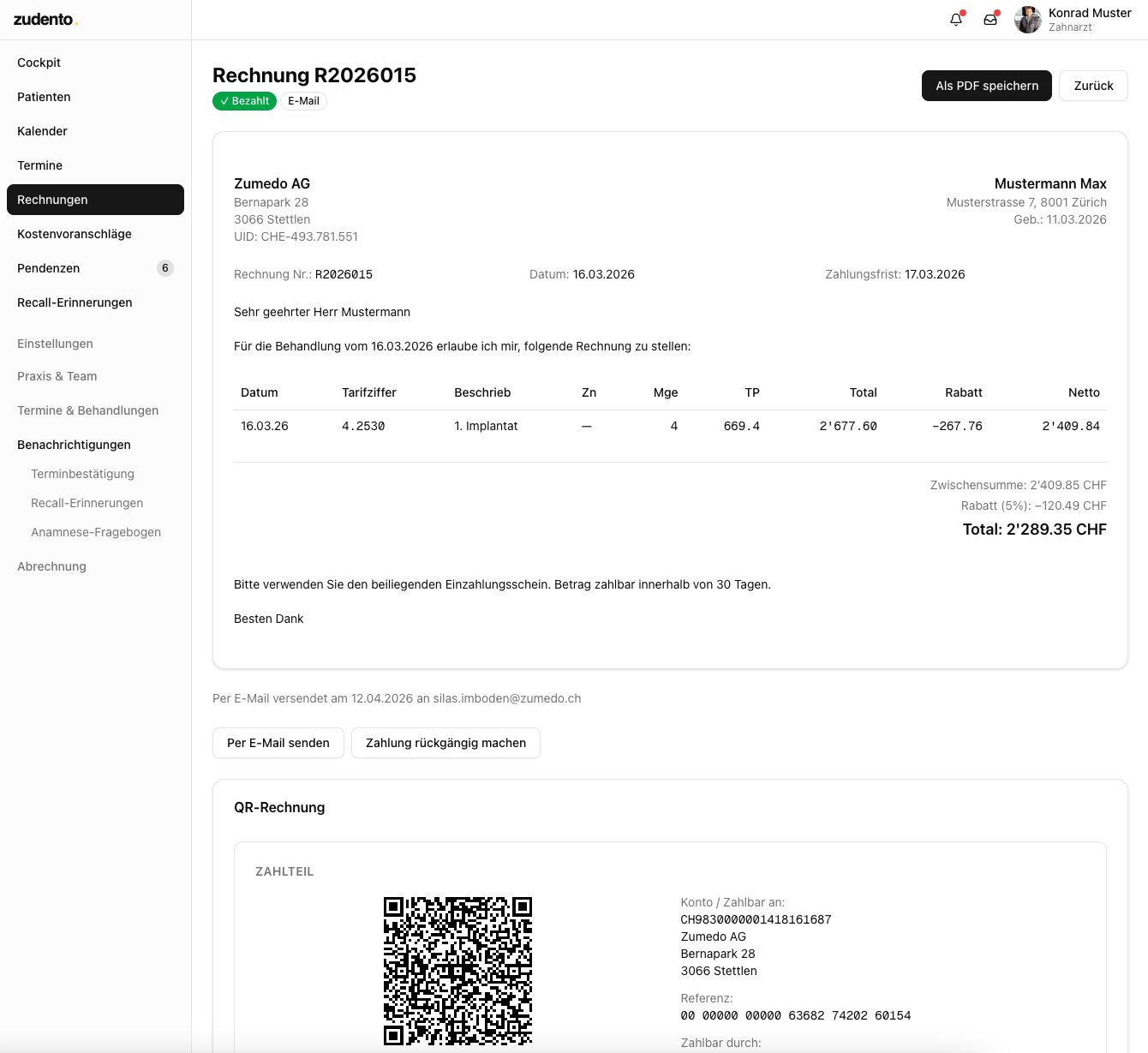Click the TP value 669.4
1148x1053 pixels.
point(741,426)
